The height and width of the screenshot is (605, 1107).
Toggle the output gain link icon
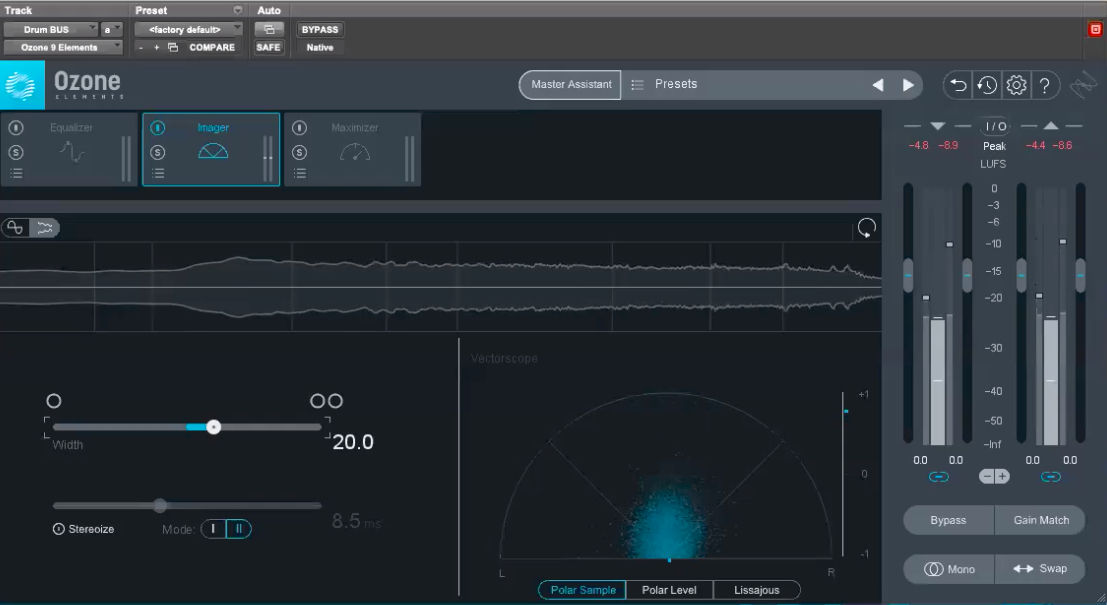1051,477
